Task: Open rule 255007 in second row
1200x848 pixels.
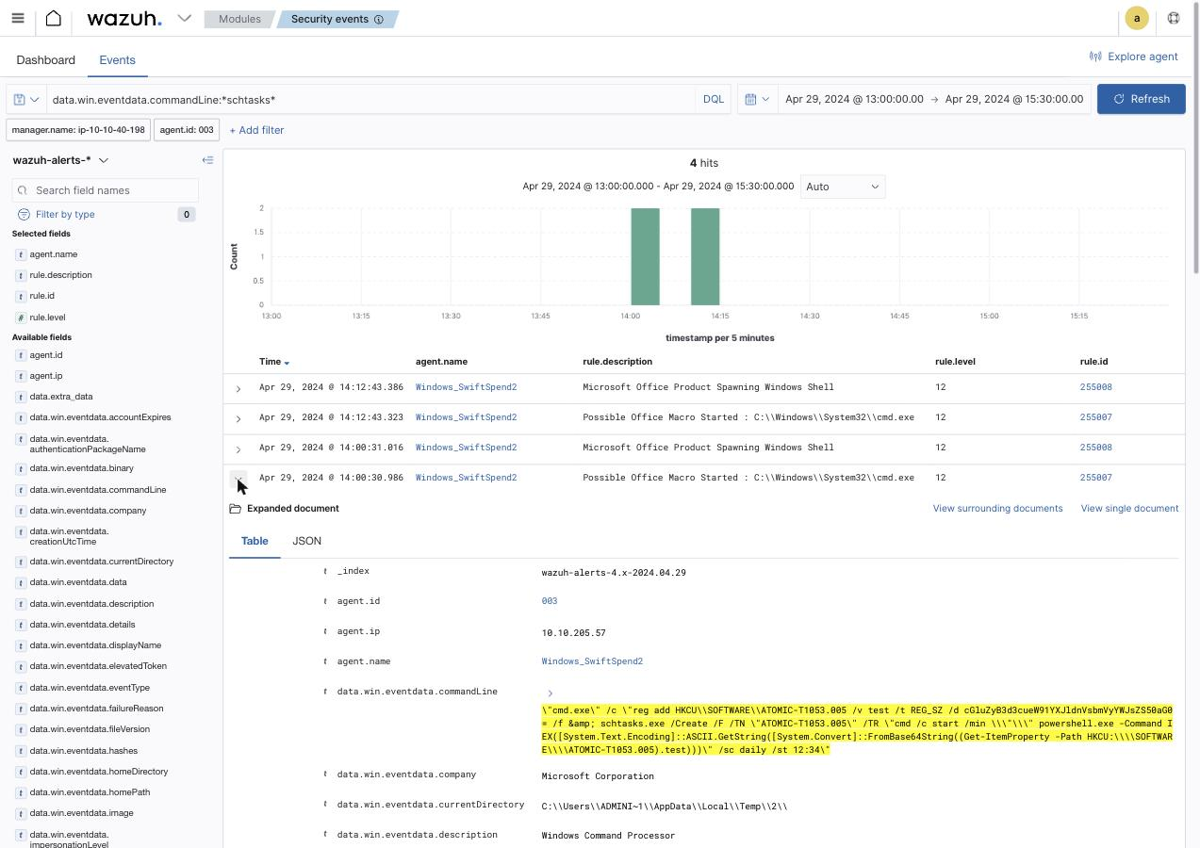Action: click(1096, 417)
